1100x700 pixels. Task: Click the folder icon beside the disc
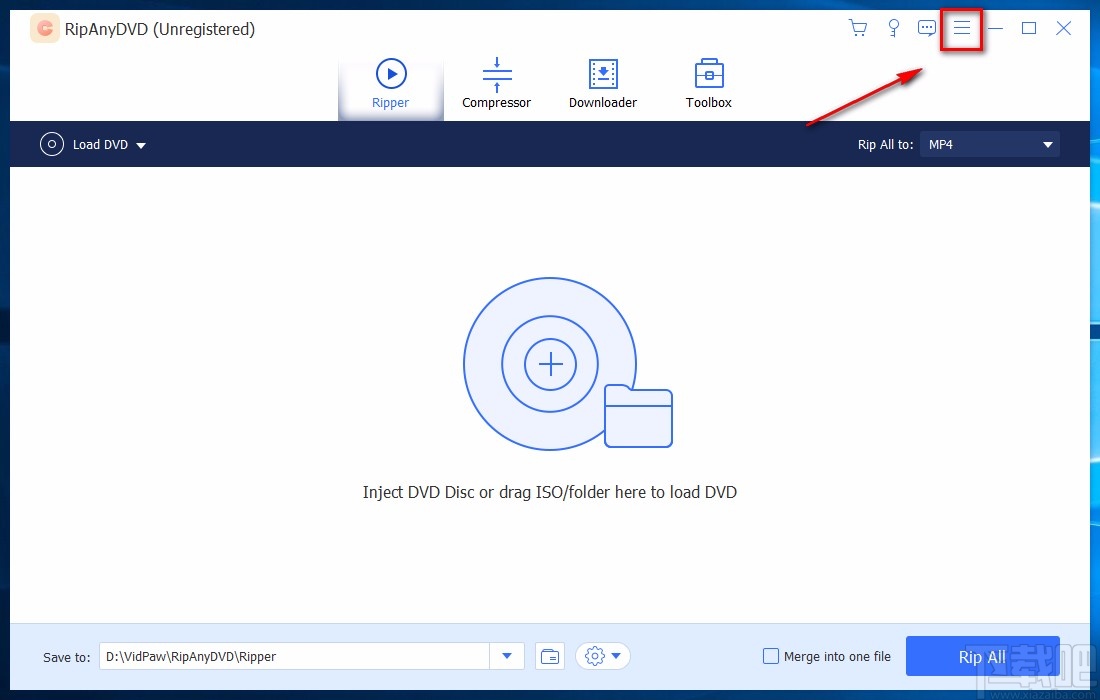point(638,416)
